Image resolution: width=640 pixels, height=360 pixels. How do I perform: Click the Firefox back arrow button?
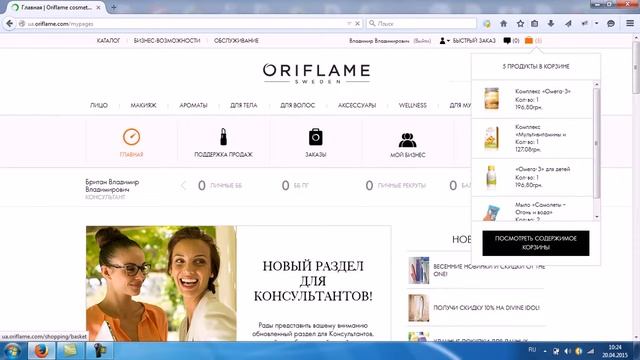tap(9, 24)
